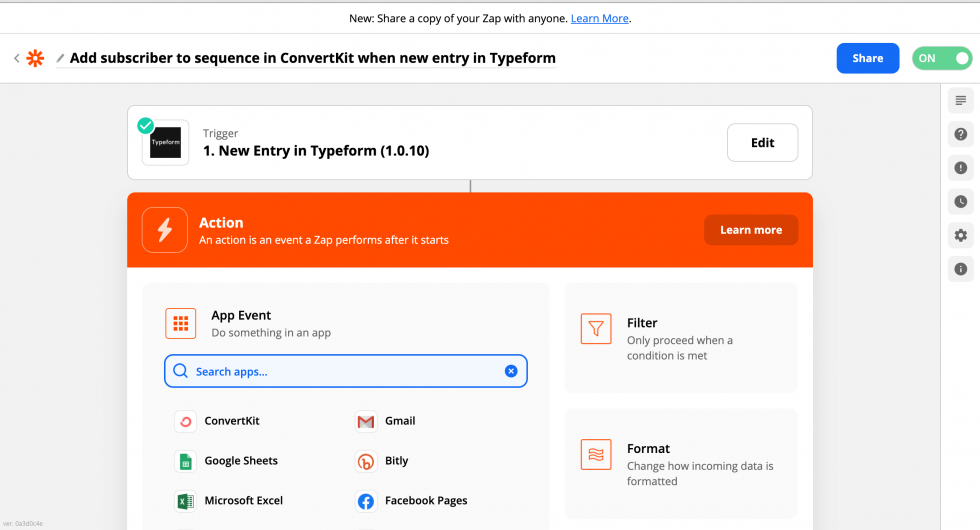
Task: Click the Google Sheets label text
Action: coord(241,461)
